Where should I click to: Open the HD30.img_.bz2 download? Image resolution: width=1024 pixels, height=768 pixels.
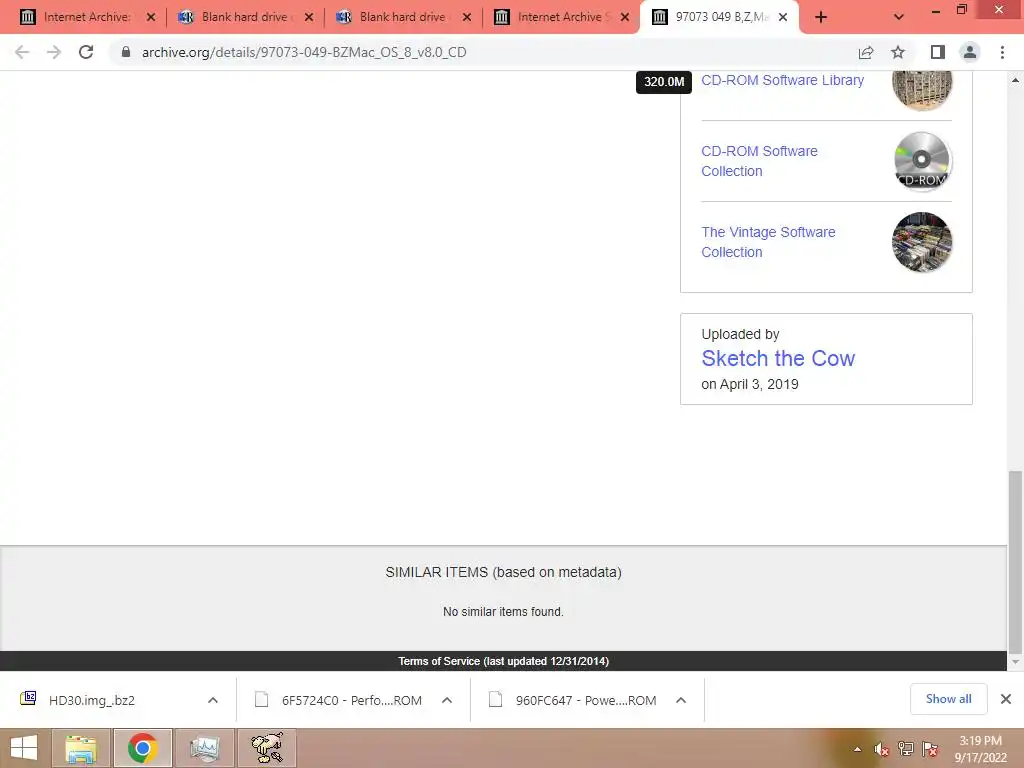tap(91, 700)
